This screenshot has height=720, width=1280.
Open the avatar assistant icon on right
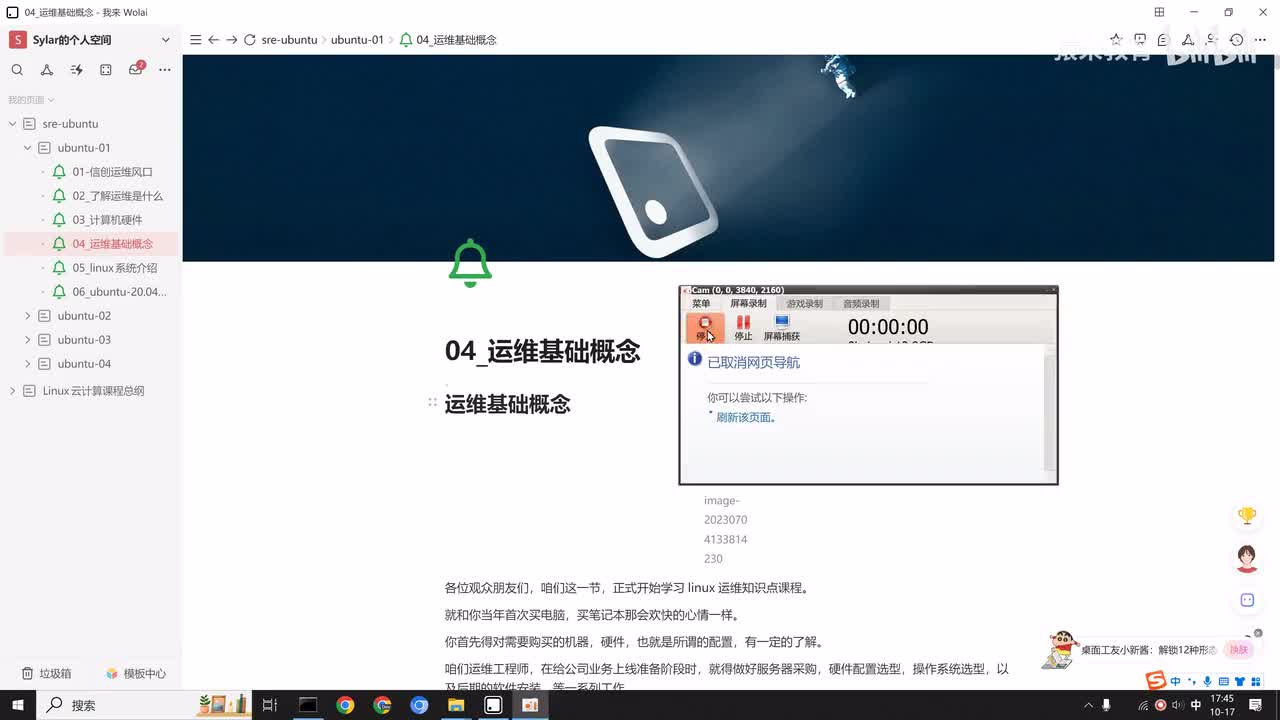click(x=1247, y=558)
